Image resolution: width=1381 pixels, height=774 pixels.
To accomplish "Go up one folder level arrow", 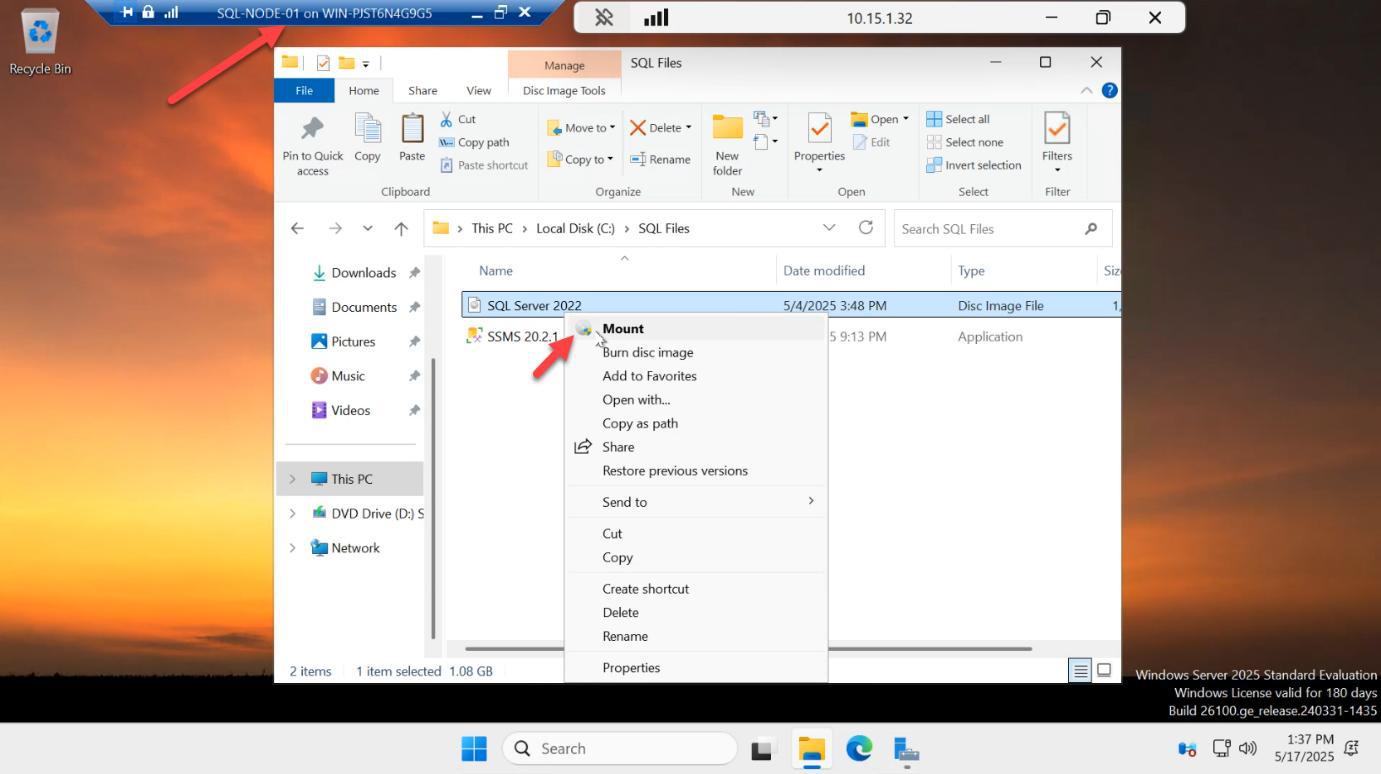I will 401,228.
